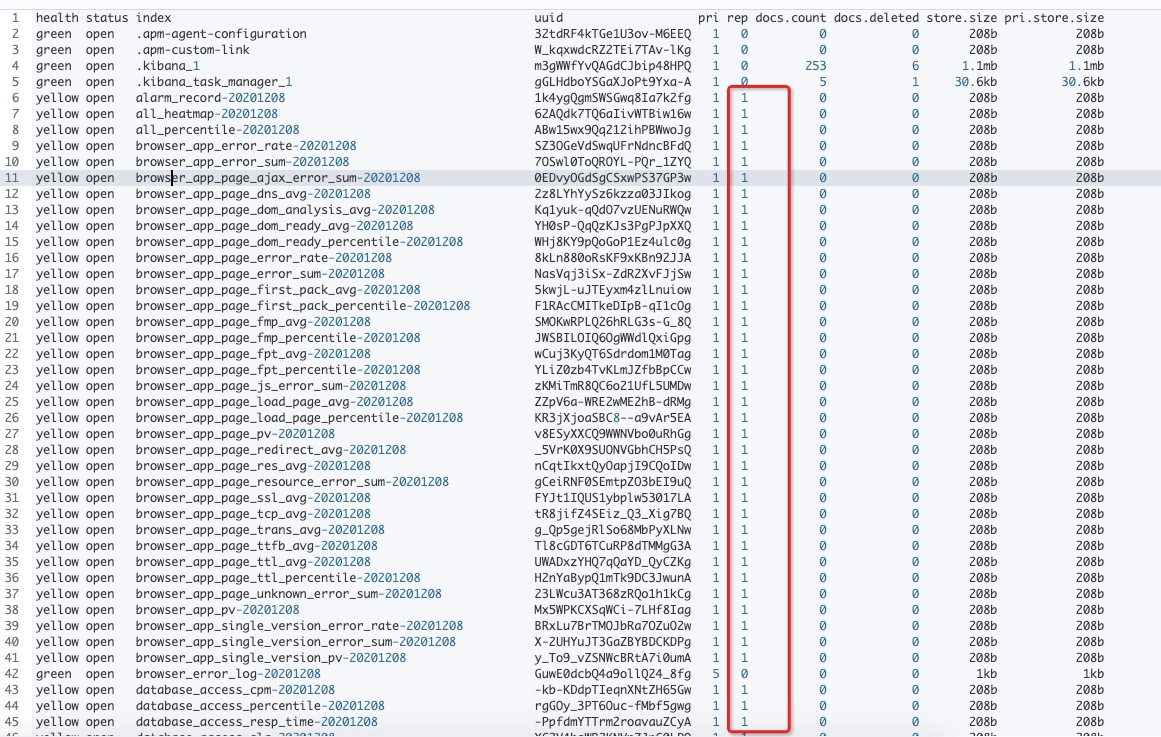Click 'browser_app_page_load_page_percentile-20201208' text
Viewport: 1161px width, 737px height.
click(x=299, y=418)
